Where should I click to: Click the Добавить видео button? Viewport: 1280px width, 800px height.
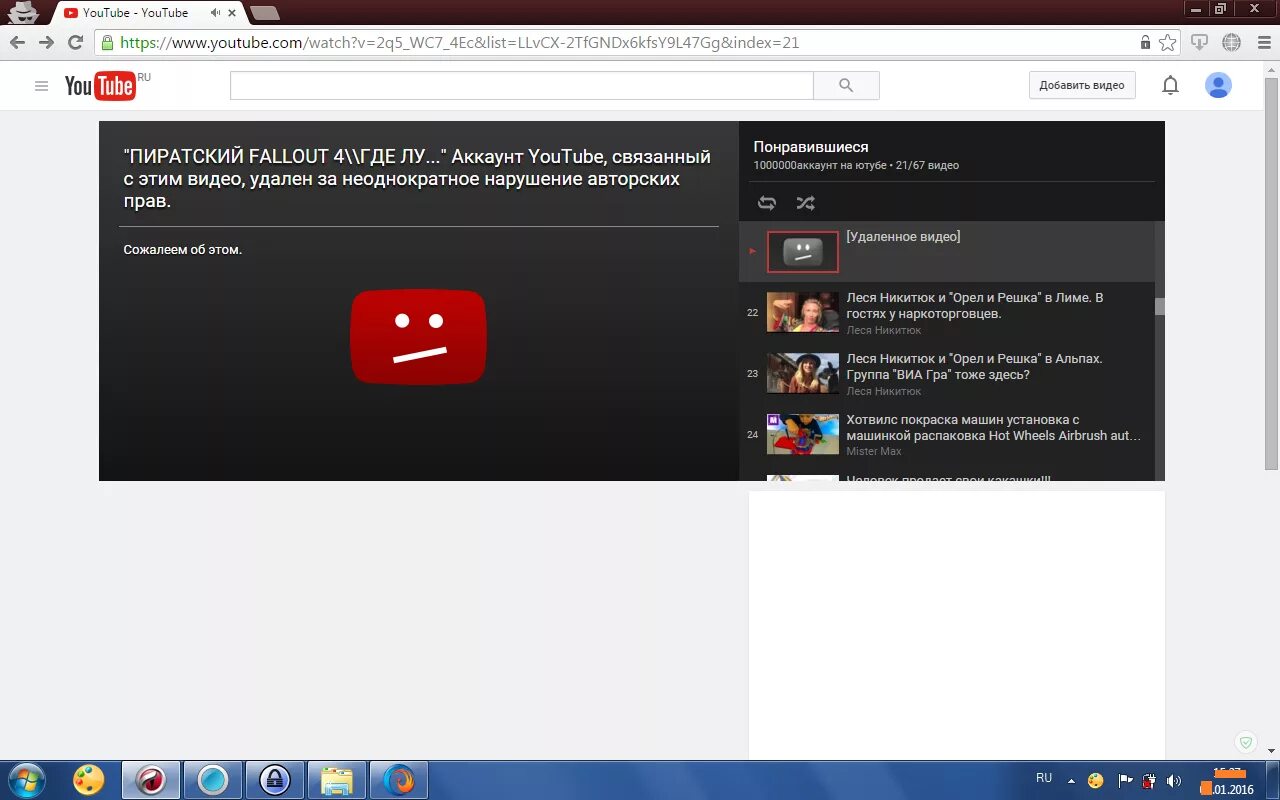[1082, 85]
